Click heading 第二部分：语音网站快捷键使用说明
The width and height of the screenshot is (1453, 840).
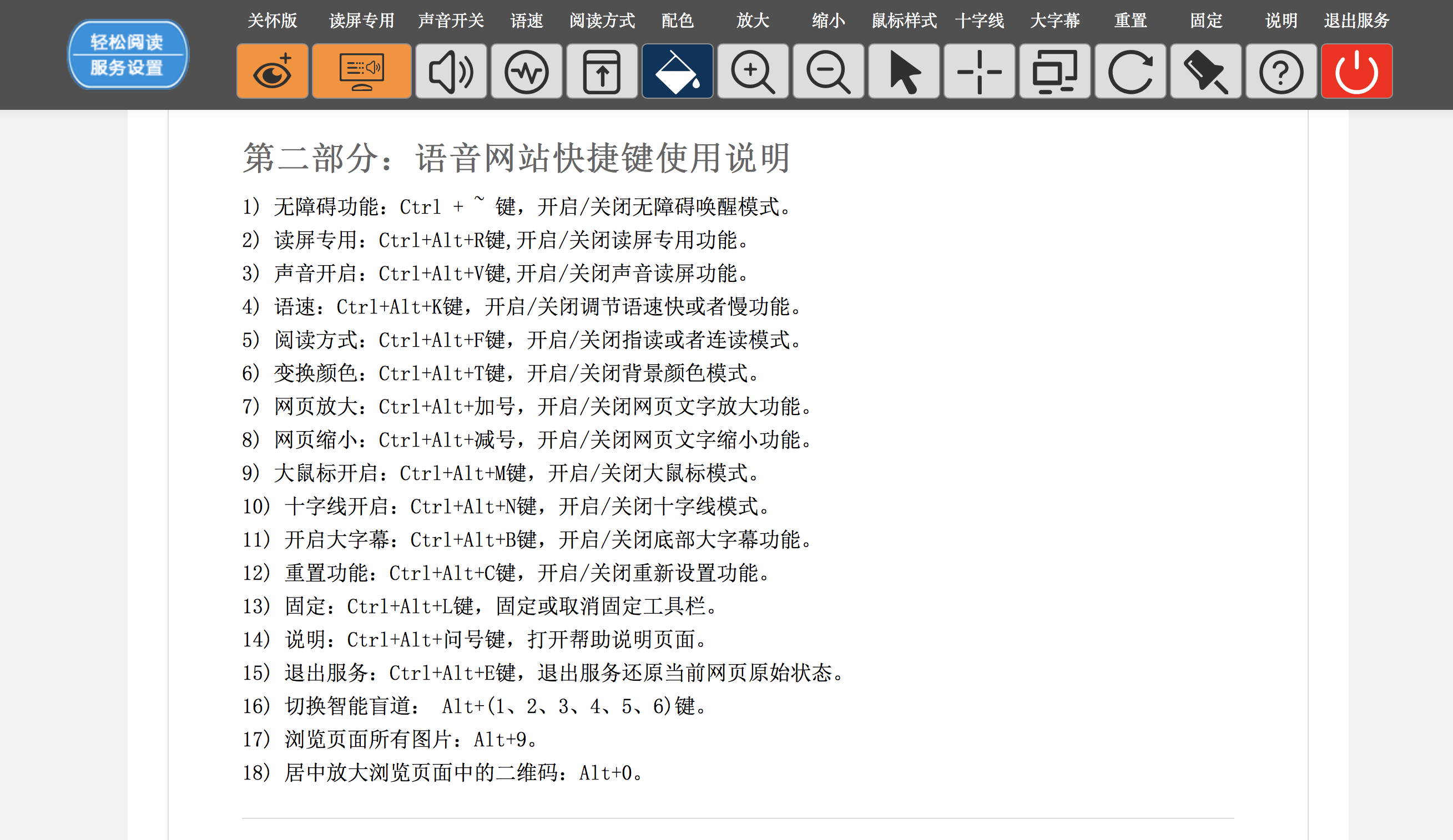tap(516, 158)
